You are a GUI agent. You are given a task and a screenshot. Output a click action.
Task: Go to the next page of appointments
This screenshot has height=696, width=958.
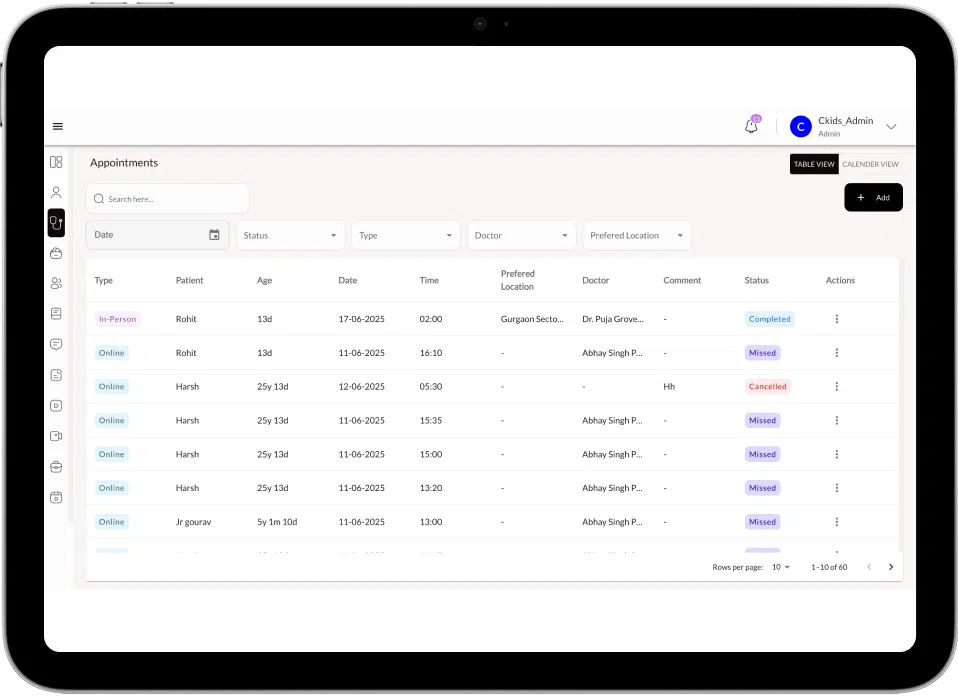[891, 566]
